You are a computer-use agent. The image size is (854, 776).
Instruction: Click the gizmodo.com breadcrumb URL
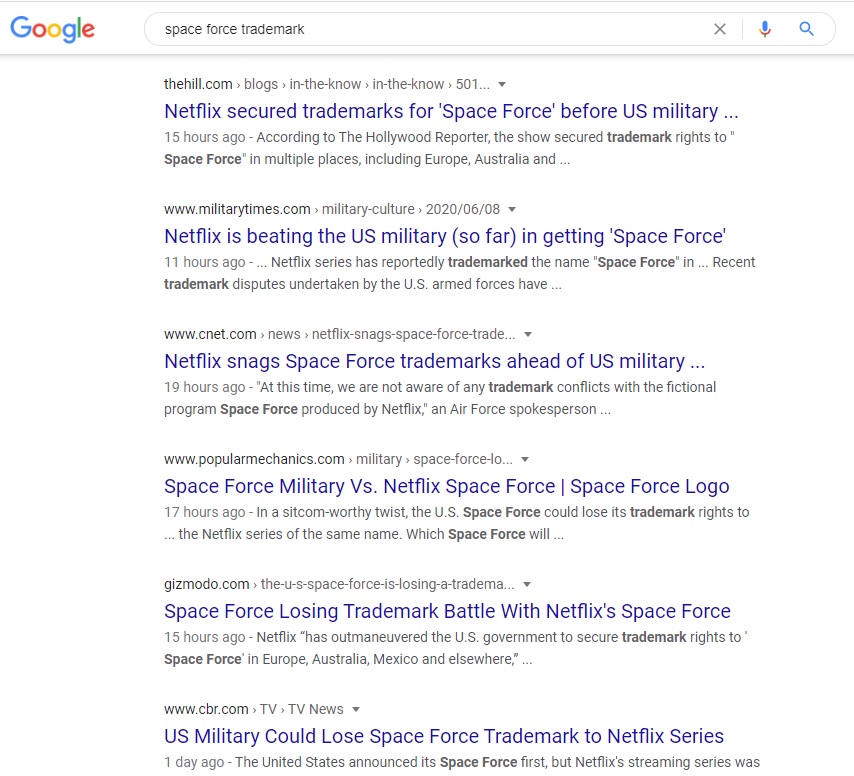pos(339,584)
